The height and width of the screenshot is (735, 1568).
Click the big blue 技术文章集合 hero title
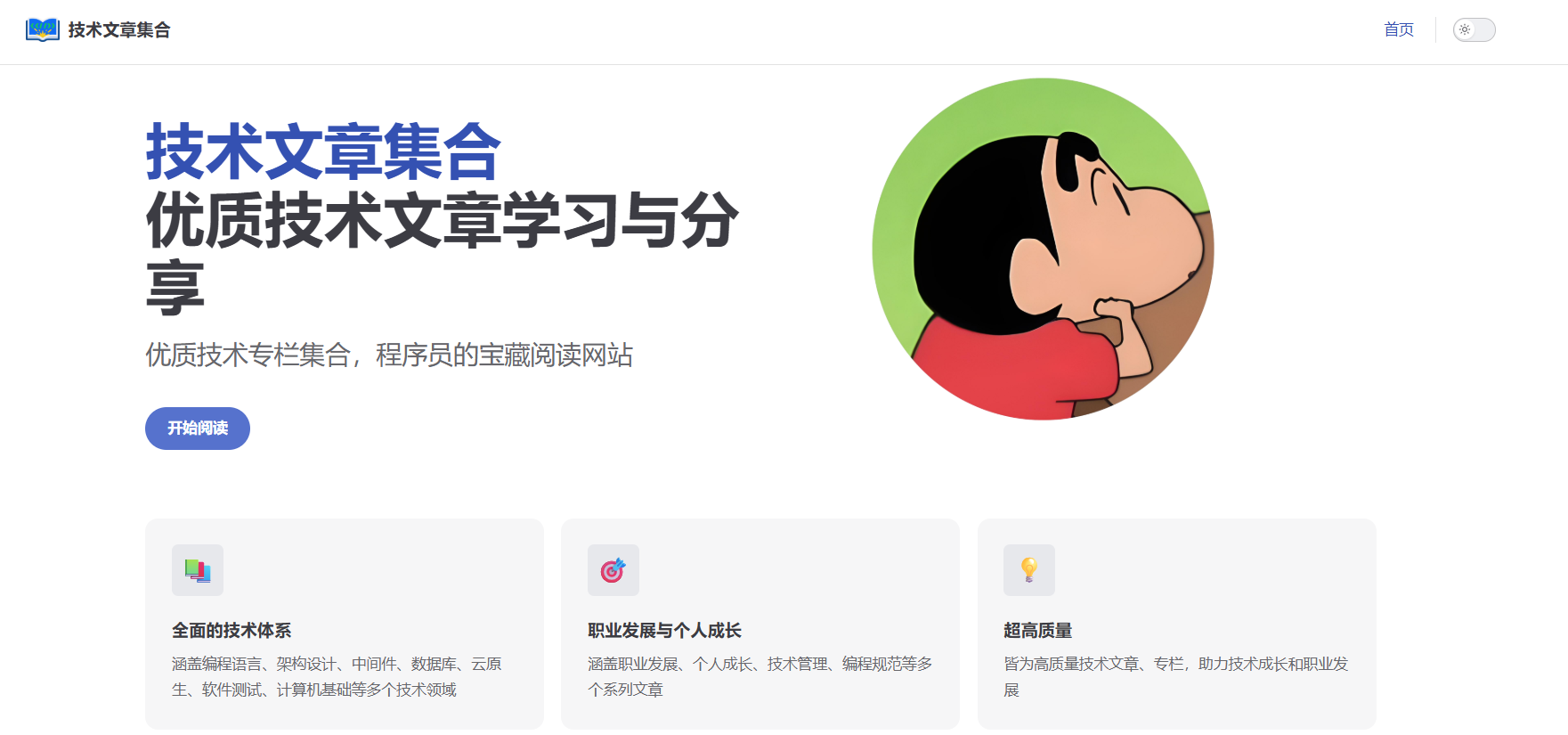324,151
